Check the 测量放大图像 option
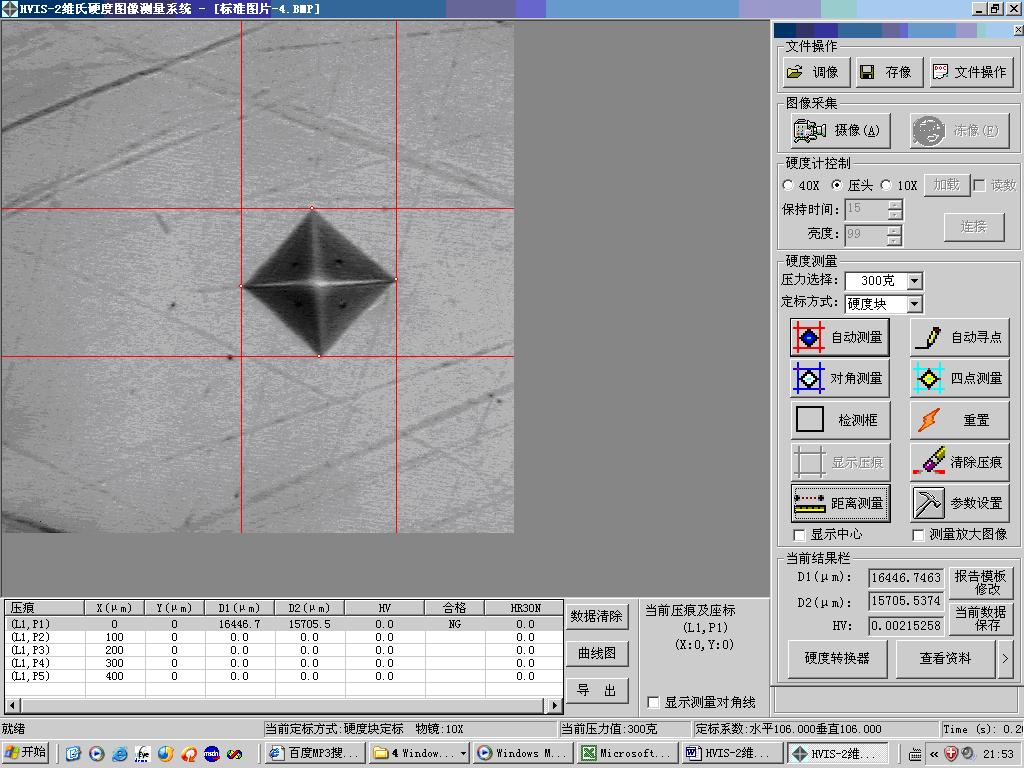The width and height of the screenshot is (1024, 768). tap(918, 535)
